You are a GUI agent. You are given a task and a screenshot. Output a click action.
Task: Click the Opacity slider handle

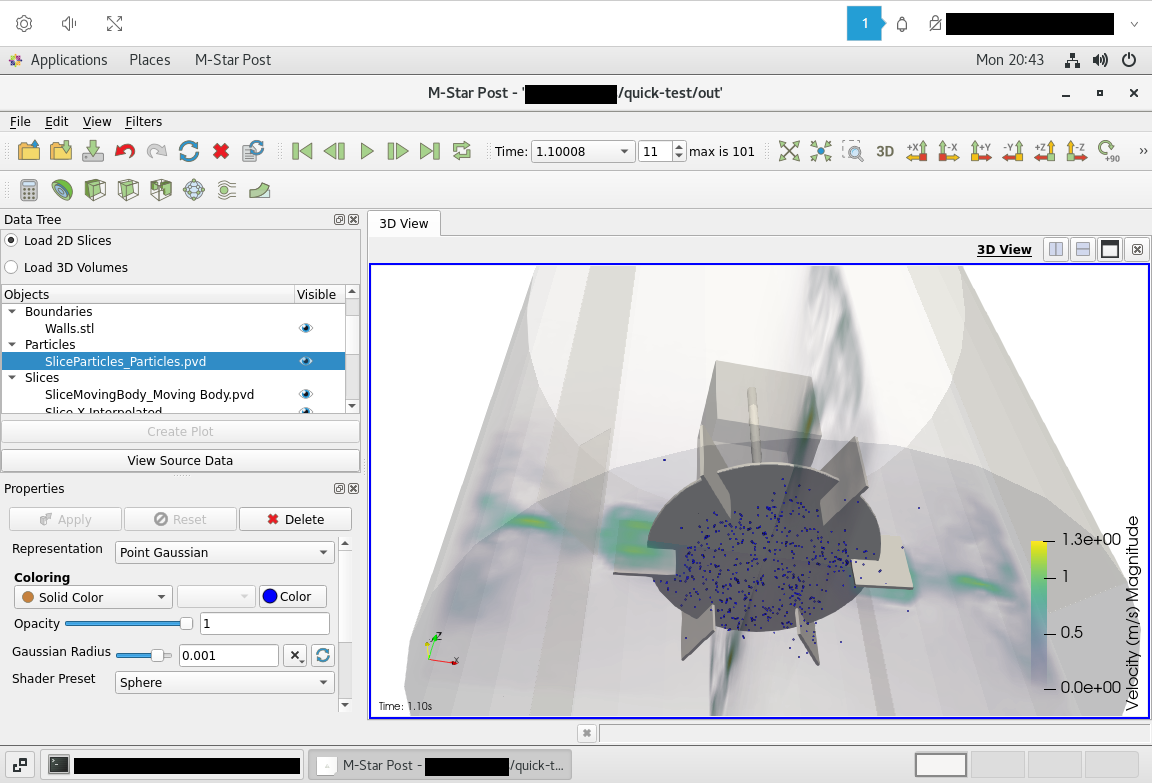click(186, 624)
